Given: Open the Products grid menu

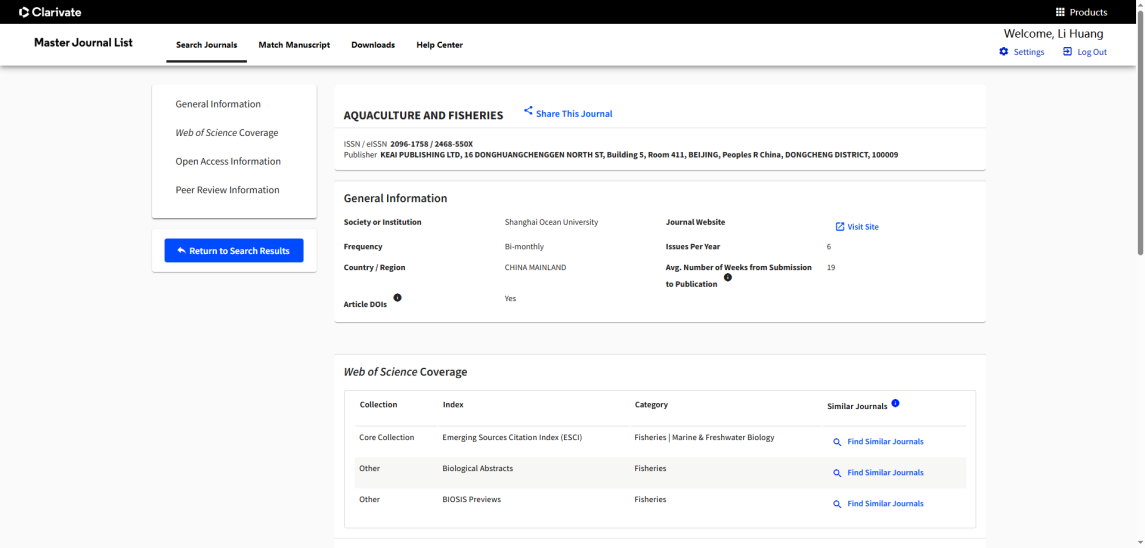Looking at the screenshot, I should [1060, 12].
